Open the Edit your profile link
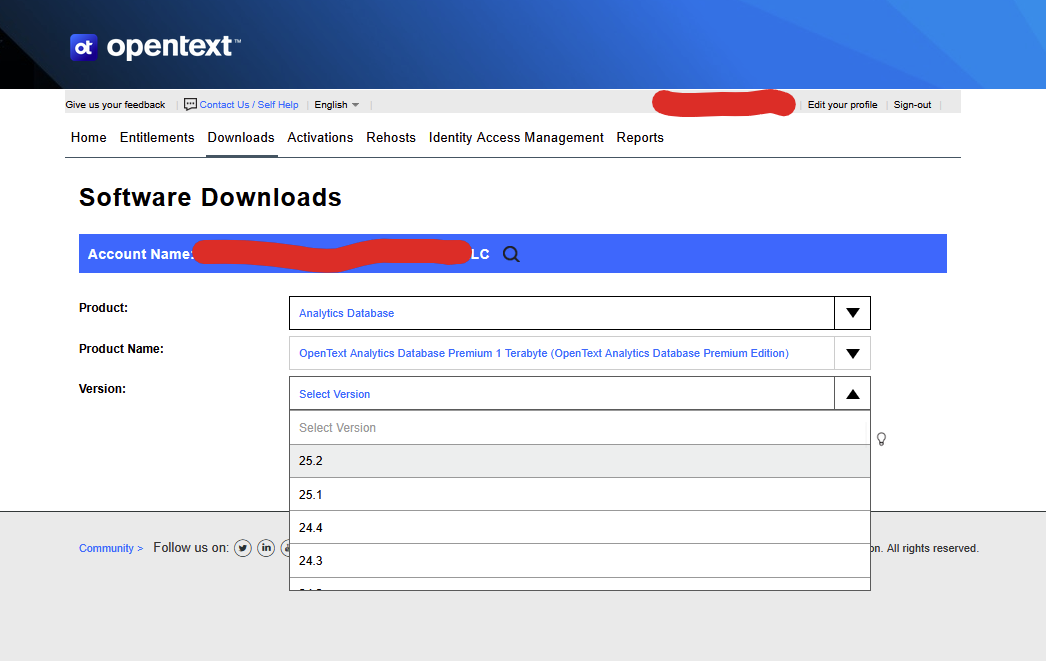Screen dimensions: 1046x661 coord(842,104)
